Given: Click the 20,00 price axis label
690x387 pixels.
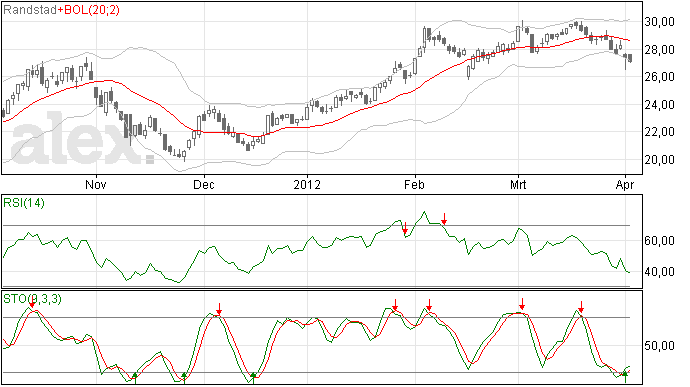Looking at the screenshot, I should point(659,160).
